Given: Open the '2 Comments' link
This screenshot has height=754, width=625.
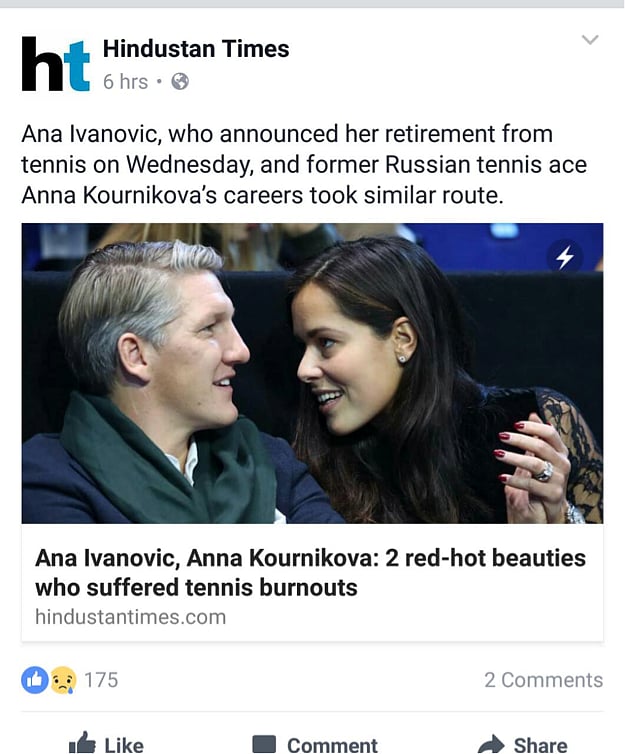Looking at the screenshot, I should coord(543,680).
